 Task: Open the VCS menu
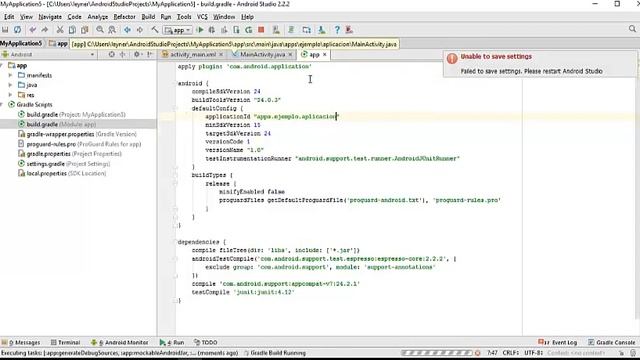point(202,17)
